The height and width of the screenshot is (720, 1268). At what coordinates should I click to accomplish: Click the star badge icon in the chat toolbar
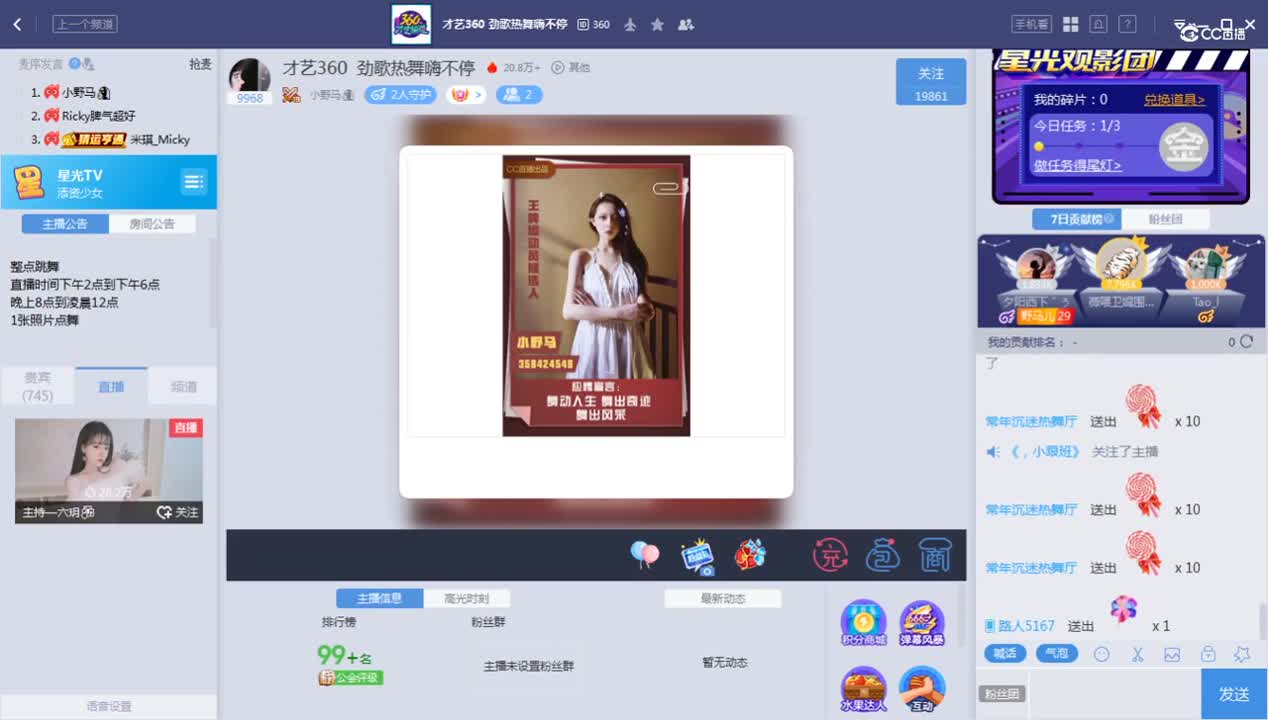[1242, 654]
